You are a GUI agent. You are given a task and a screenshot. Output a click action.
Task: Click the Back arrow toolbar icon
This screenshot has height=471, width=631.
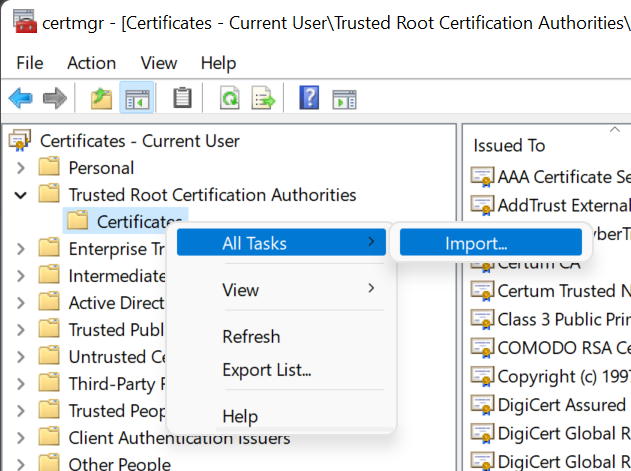[20, 98]
